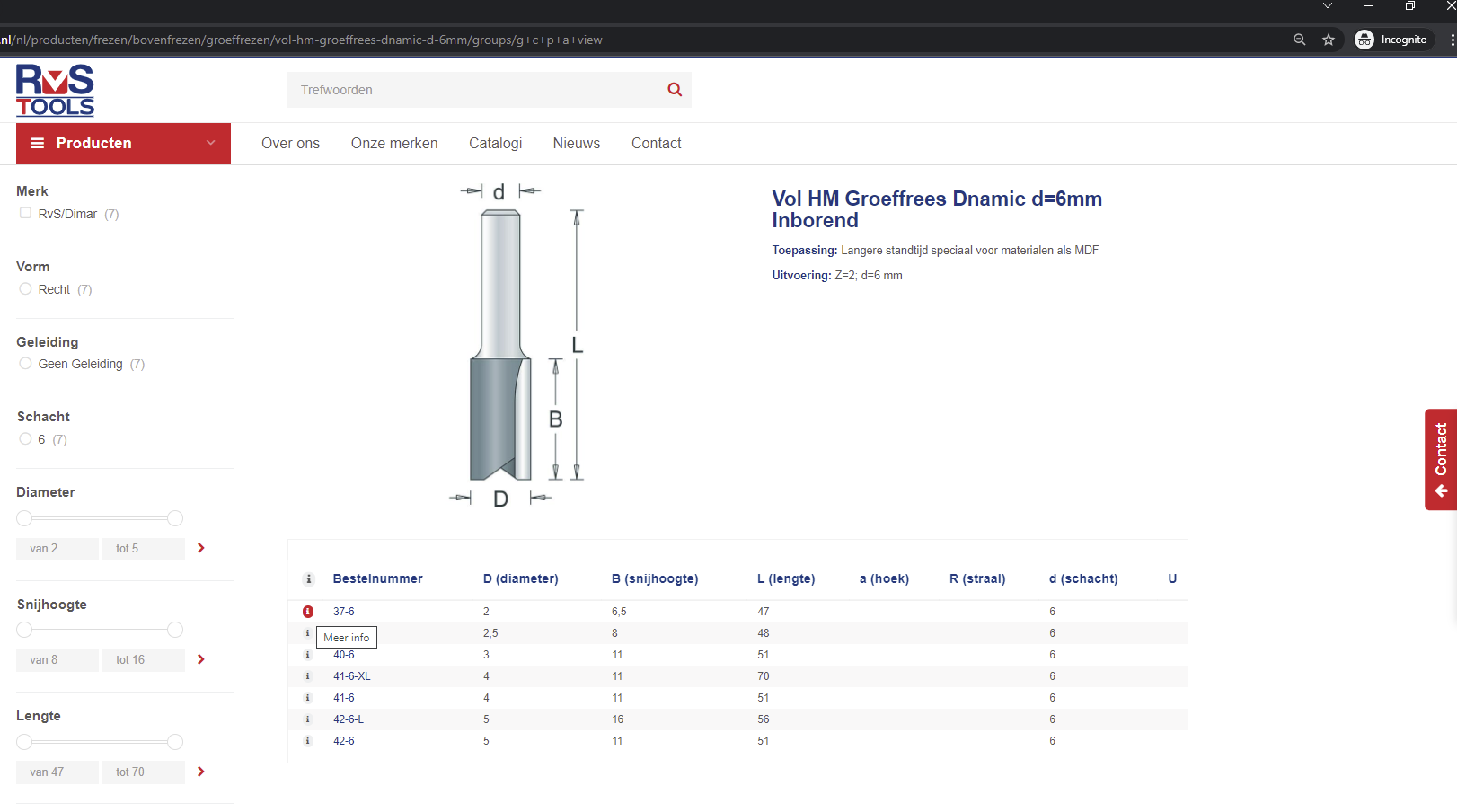The width and height of the screenshot is (1457, 812).
Task: Open the Over ons menu item
Action: 290,143
